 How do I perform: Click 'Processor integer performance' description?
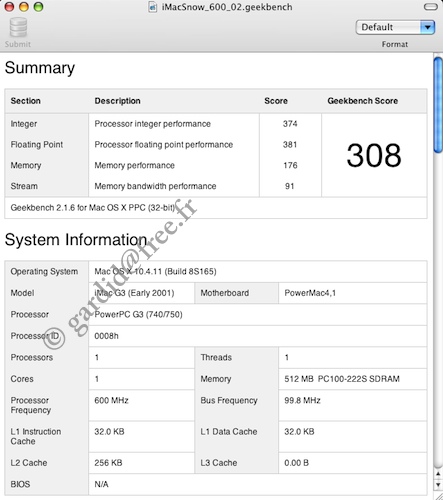[x=153, y=124]
